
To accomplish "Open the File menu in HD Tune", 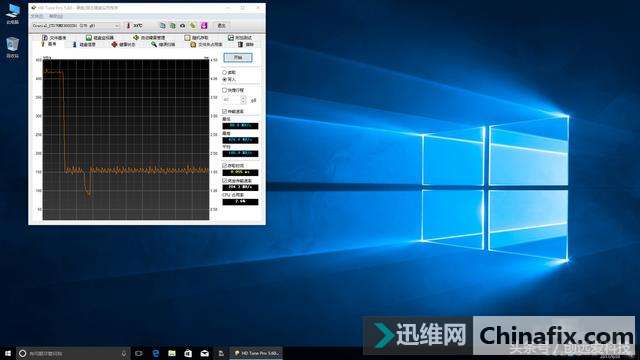I will [x=37, y=16].
